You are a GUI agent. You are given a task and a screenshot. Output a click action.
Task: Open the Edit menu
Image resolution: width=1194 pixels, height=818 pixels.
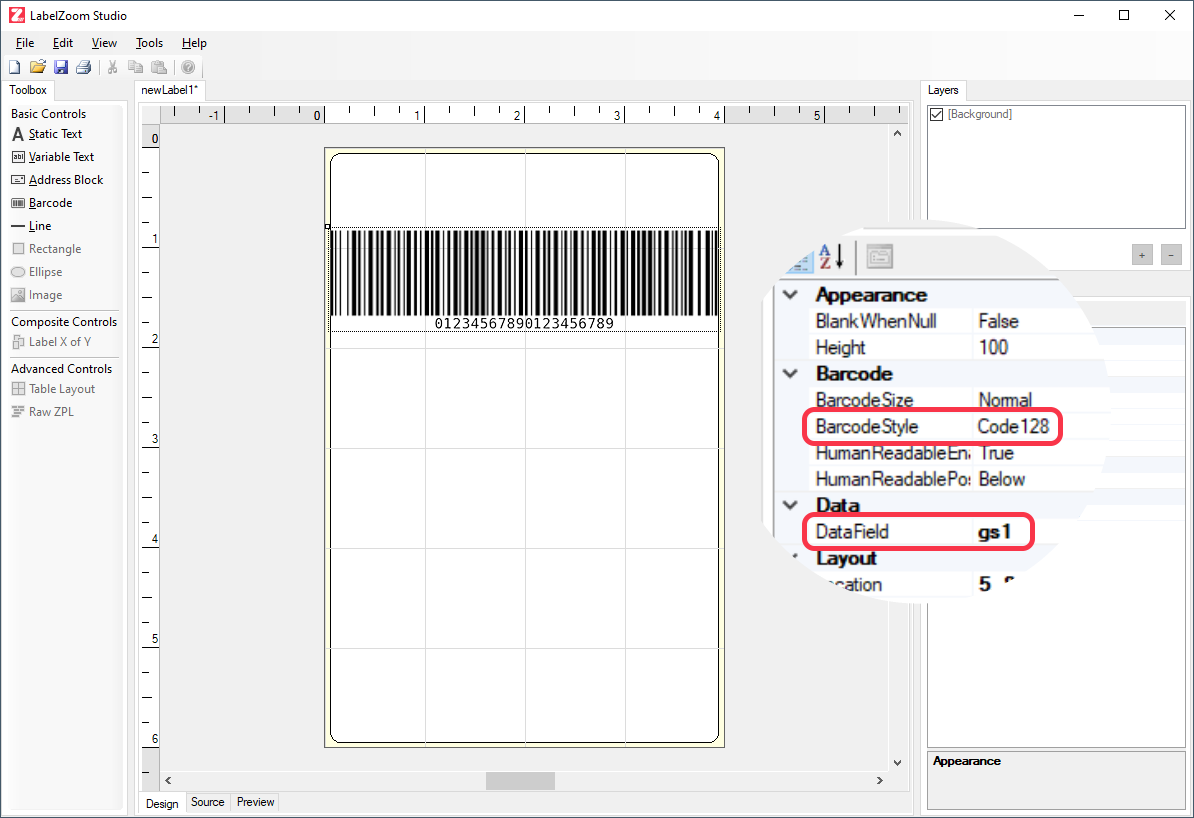tap(62, 43)
